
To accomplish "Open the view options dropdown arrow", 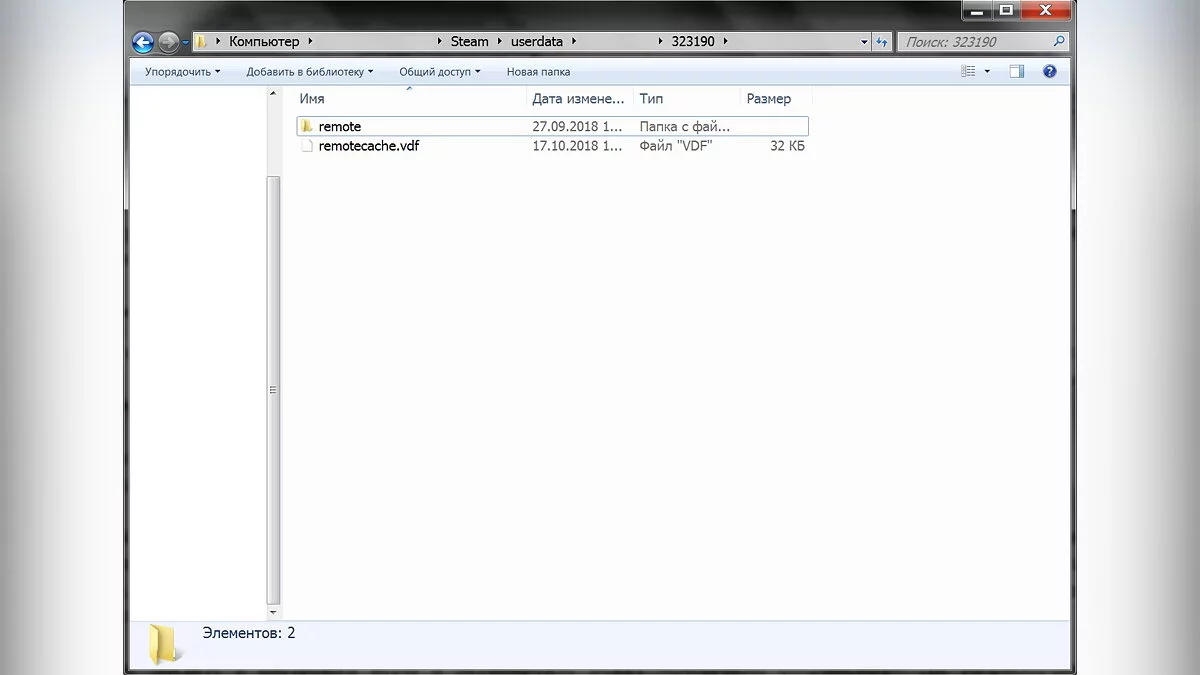I will pos(987,72).
